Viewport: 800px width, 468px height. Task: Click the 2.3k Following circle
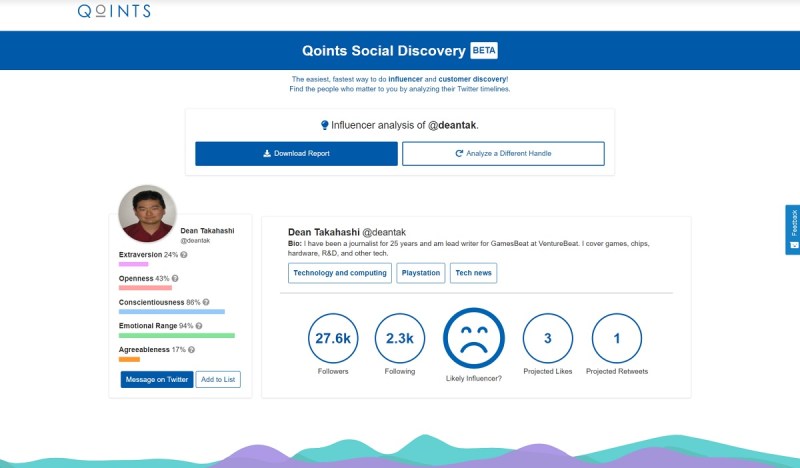coord(400,338)
